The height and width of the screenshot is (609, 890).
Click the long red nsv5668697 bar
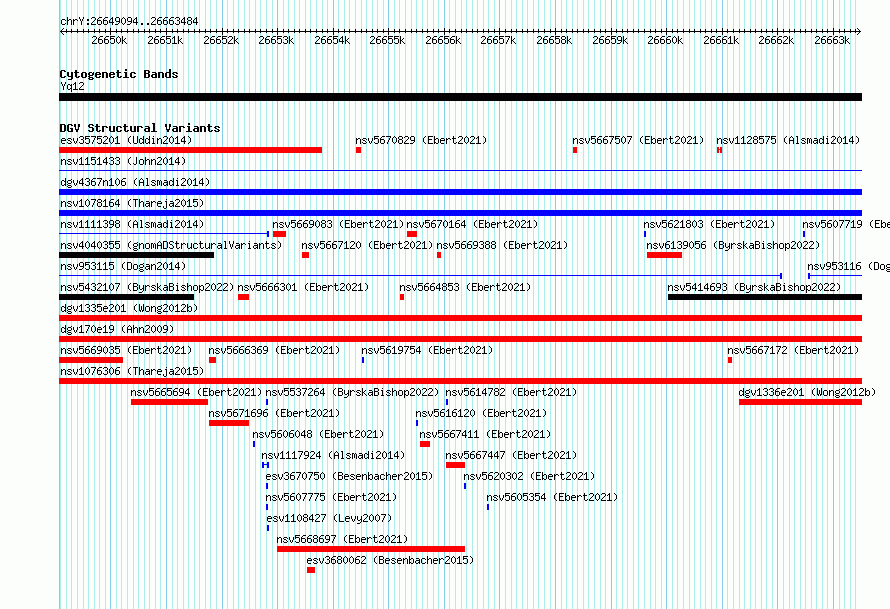tap(371, 549)
